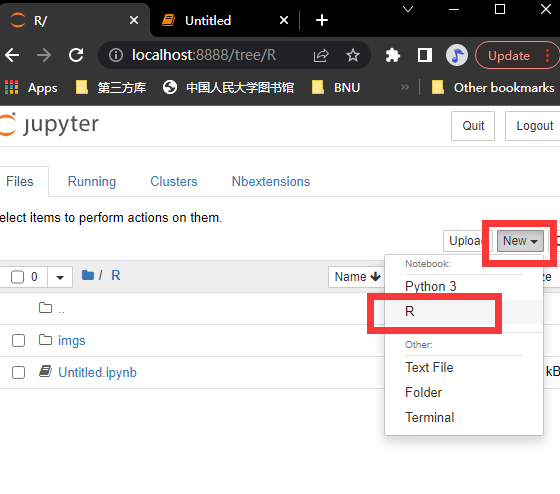Viewport: 560px width, 494px height.
Task: Open the extensions puzzle icon
Action: click(392, 55)
